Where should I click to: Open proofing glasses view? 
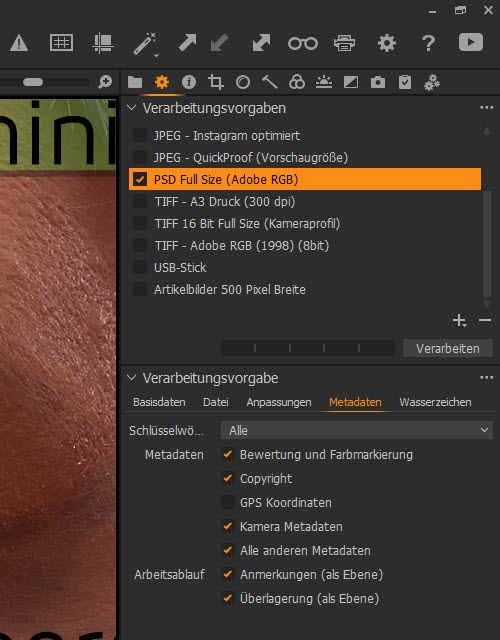coord(303,43)
